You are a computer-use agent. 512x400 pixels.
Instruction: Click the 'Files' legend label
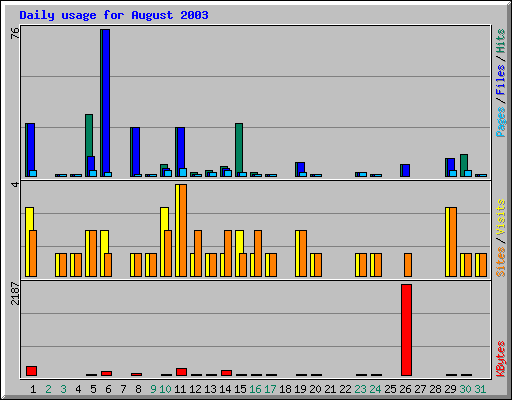[x=501, y=80]
